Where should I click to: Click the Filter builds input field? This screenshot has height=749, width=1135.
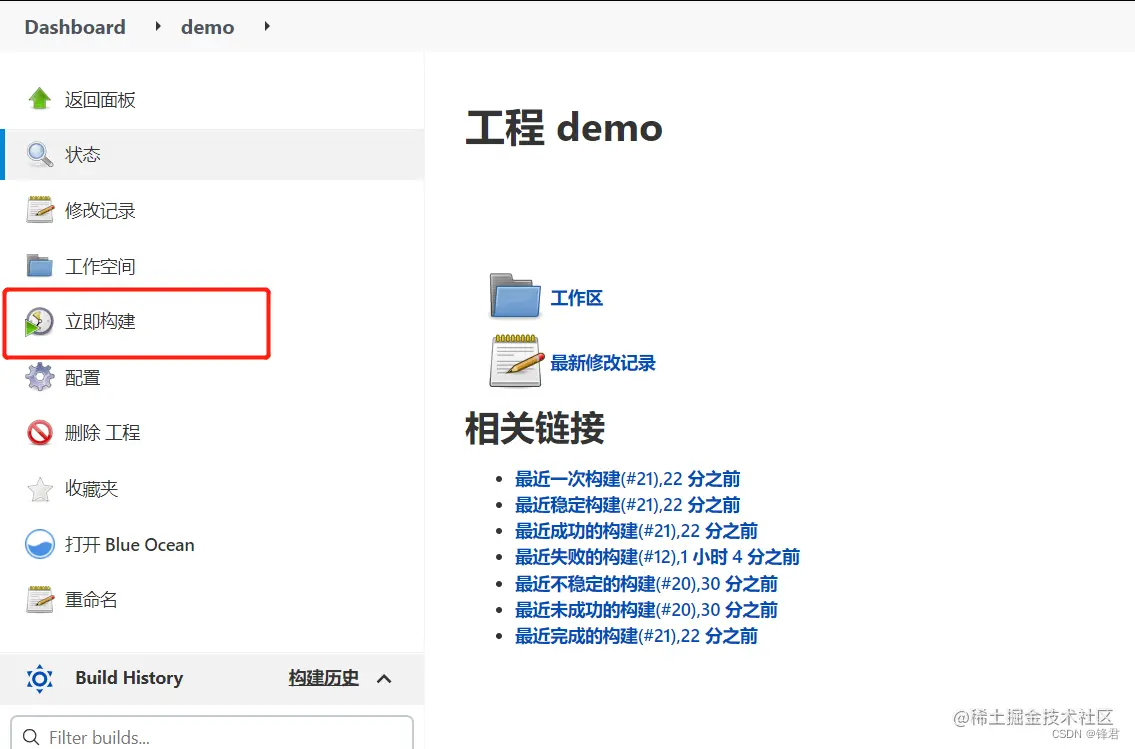pyautogui.click(x=212, y=736)
